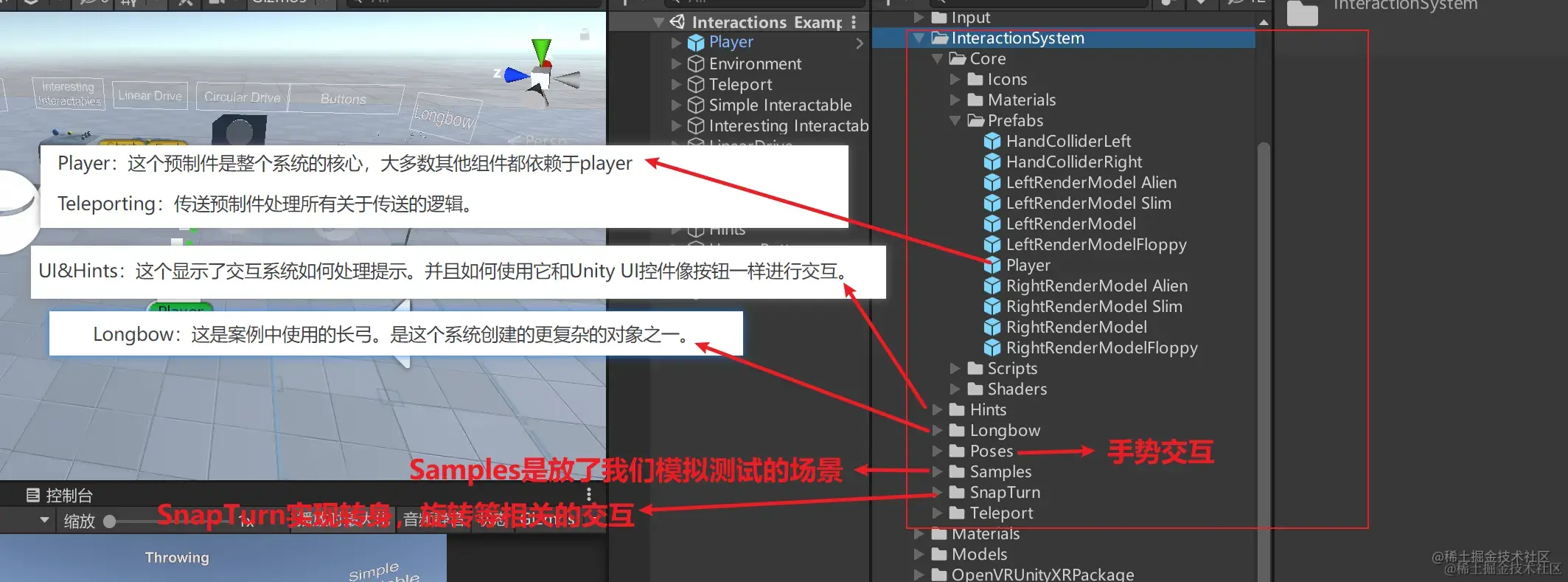Click the RightRenderModel Slim prefab icon
Screen dimensions: 1568x582
pyautogui.click(x=993, y=306)
